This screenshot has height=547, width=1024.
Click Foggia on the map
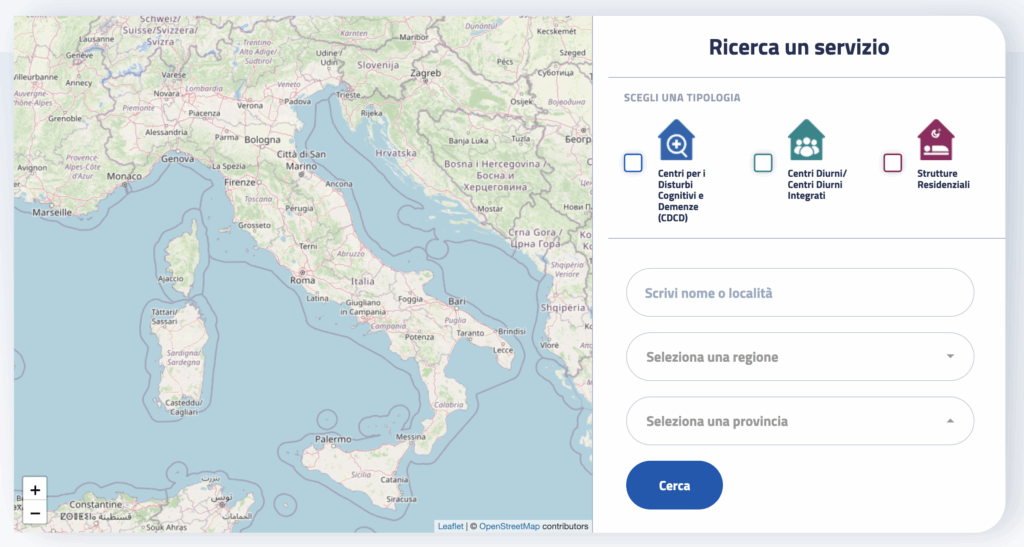coord(411,299)
